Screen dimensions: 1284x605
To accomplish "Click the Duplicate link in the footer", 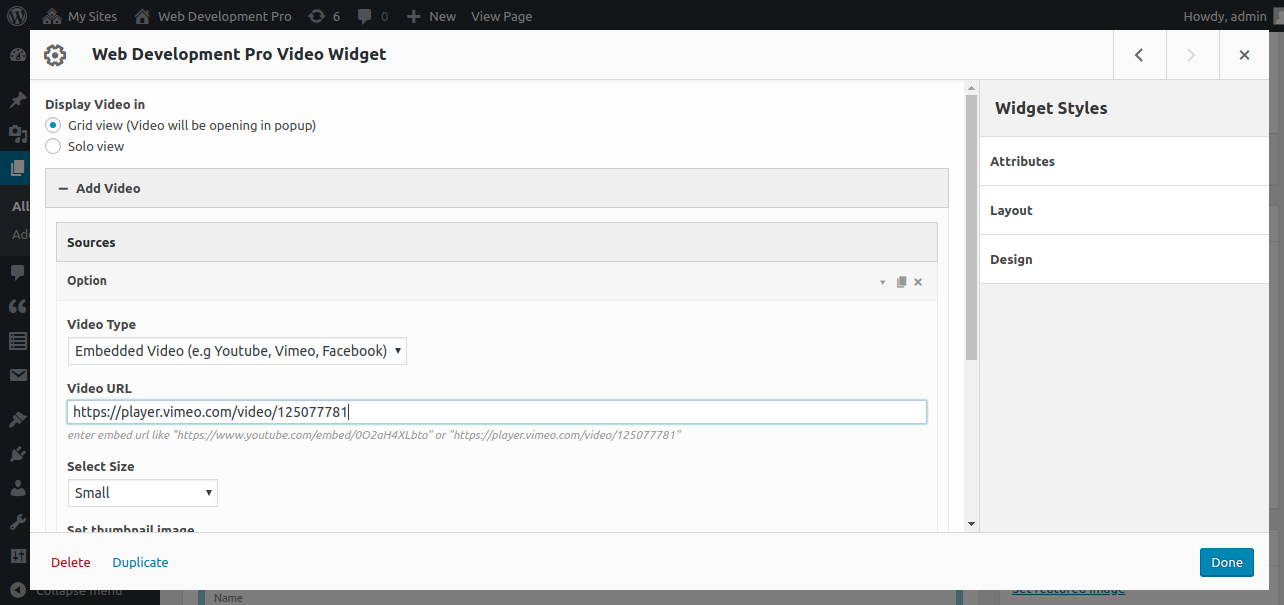I will pyautogui.click(x=140, y=562).
